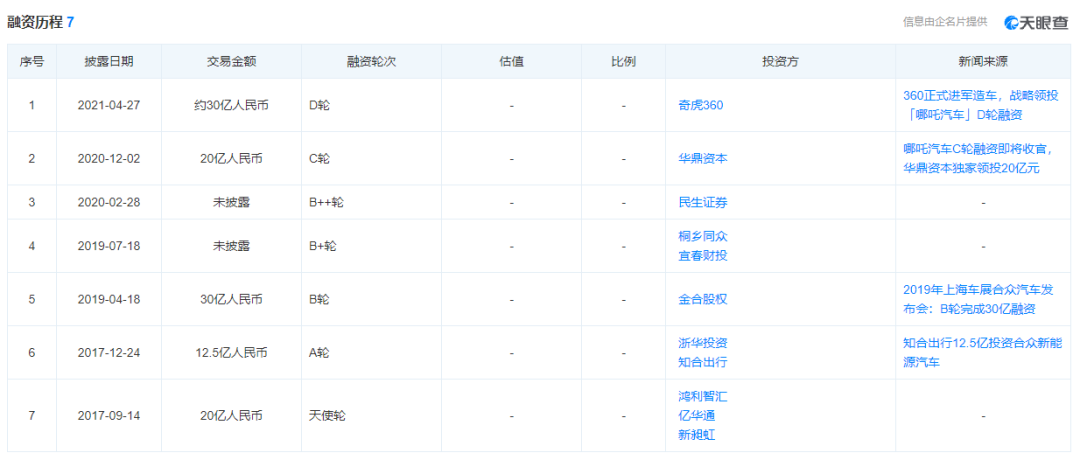Select date cell 2017-12-24
The height and width of the screenshot is (460, 1080).
point(109,353)
